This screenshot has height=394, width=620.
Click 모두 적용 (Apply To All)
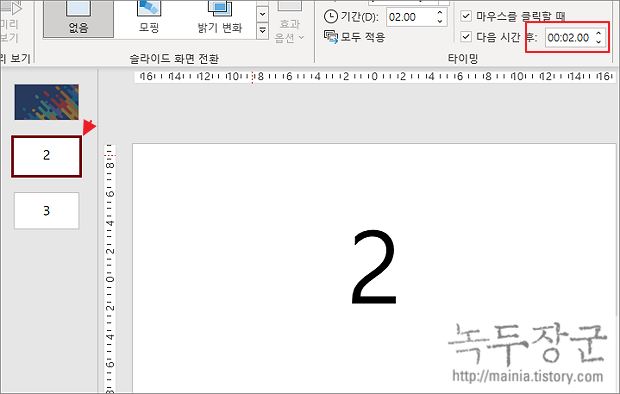(x=354, y=37)
